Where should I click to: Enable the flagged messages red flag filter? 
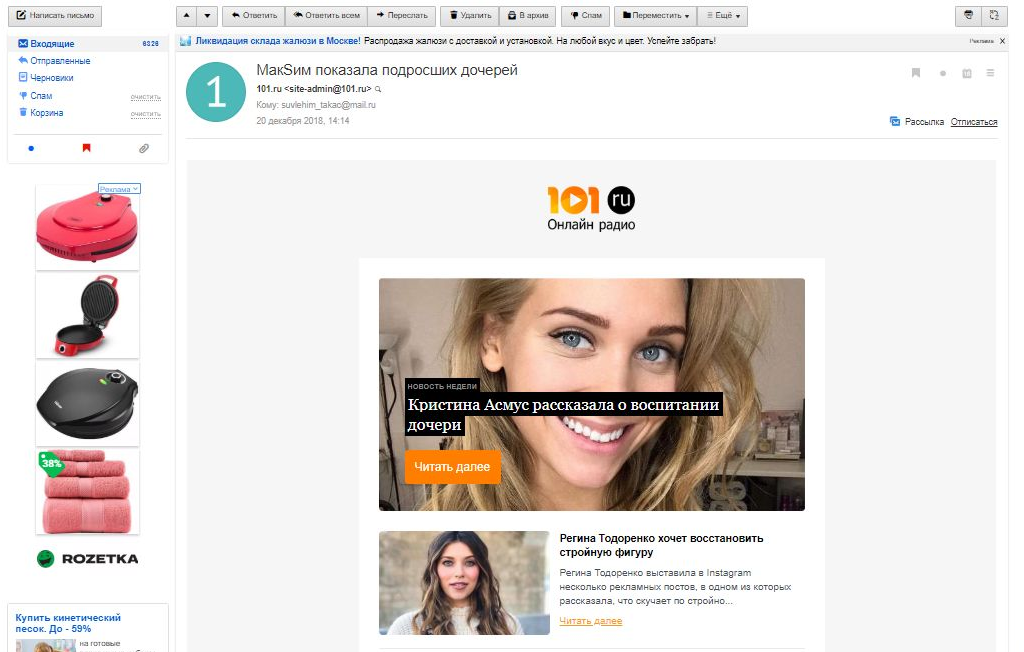click(x=85, y=147)
